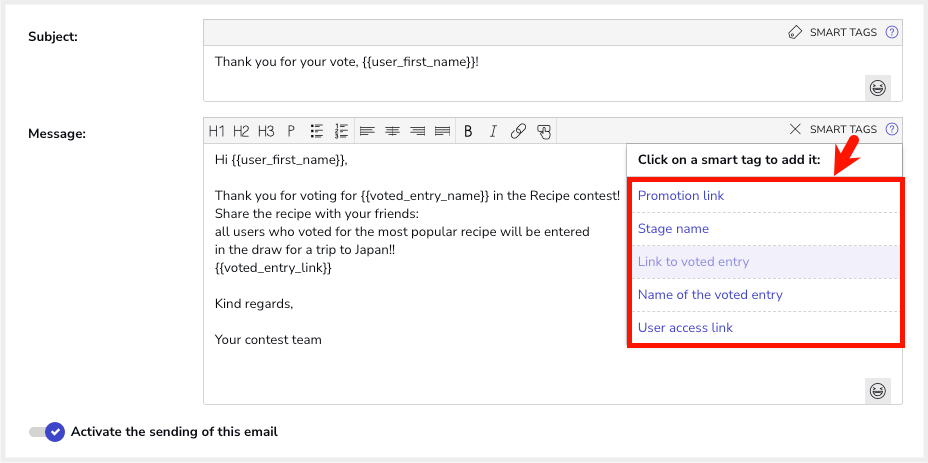
Task: Click the Message SMART TAGS label
Action: tap(843, 129)
